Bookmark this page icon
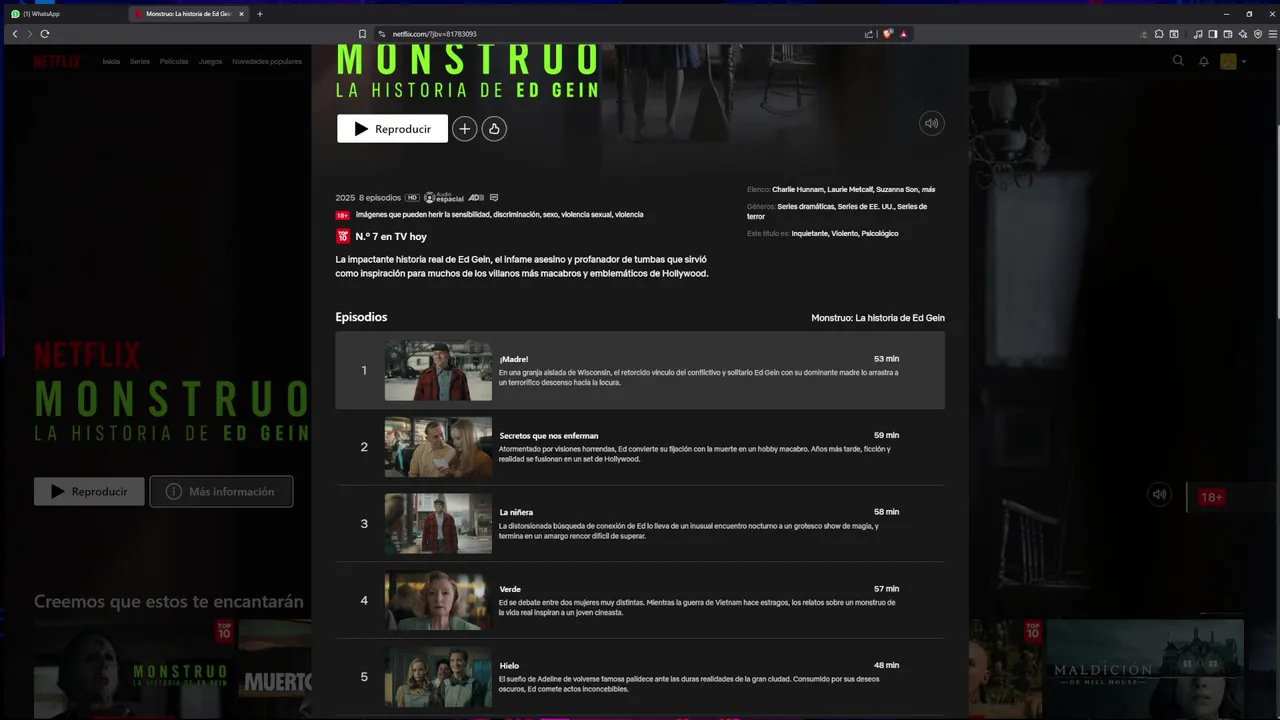Screen dimensions: 1280x720 362,34
